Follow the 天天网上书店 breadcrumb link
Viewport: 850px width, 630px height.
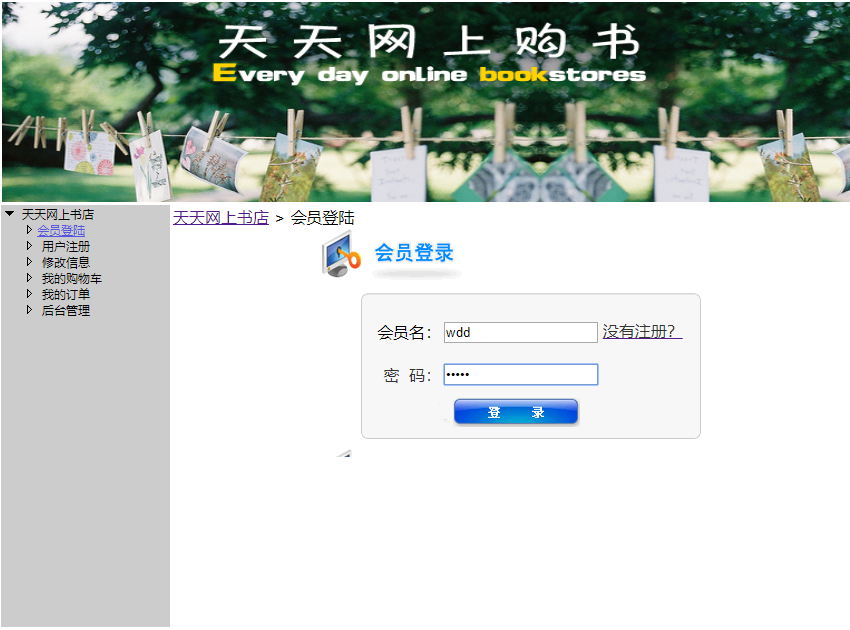221,218
